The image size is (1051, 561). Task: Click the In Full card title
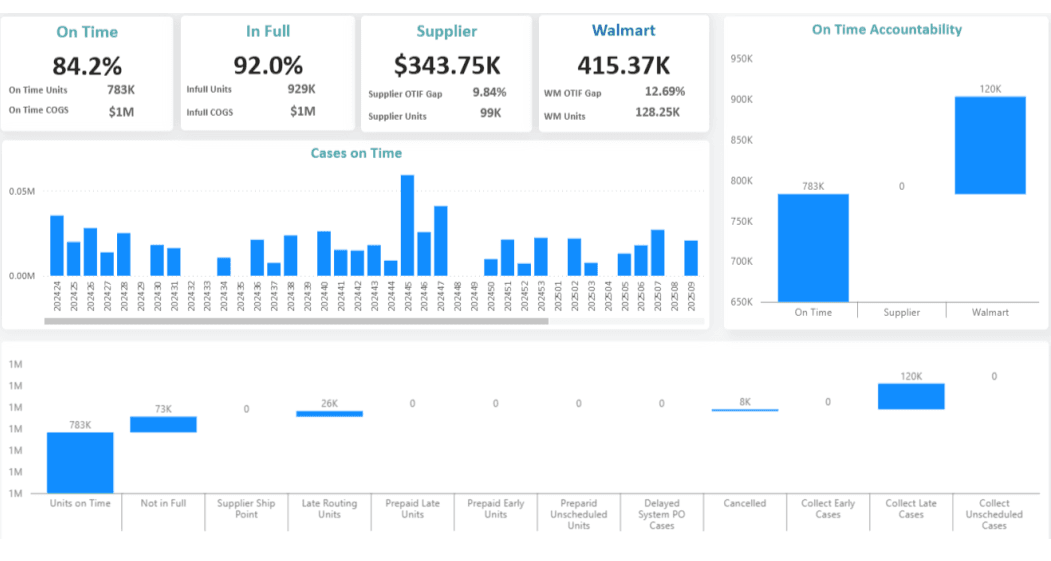(x=268, y=31)
